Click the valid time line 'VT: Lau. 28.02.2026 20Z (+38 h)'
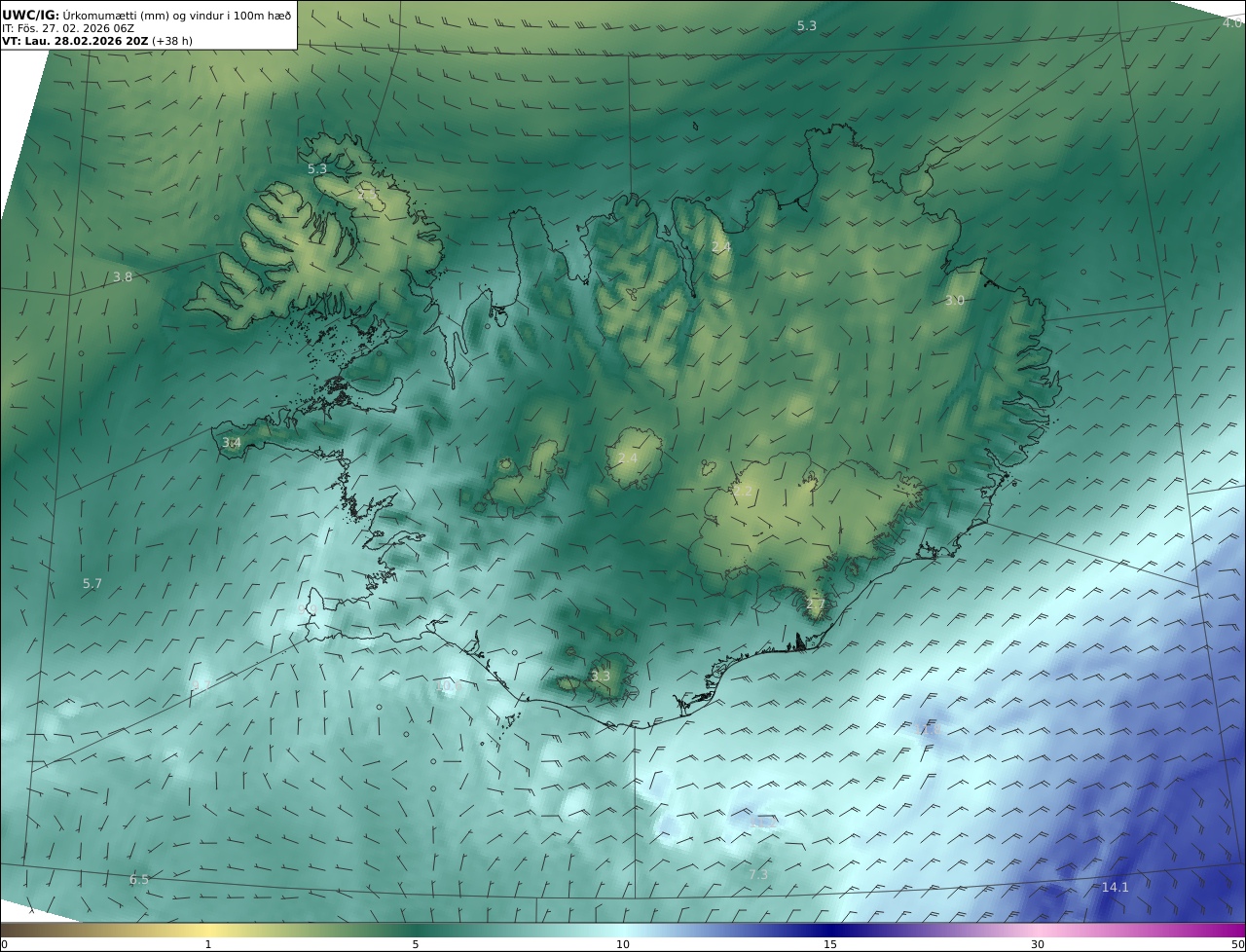1246x952 pixels. tap(98, 42)
